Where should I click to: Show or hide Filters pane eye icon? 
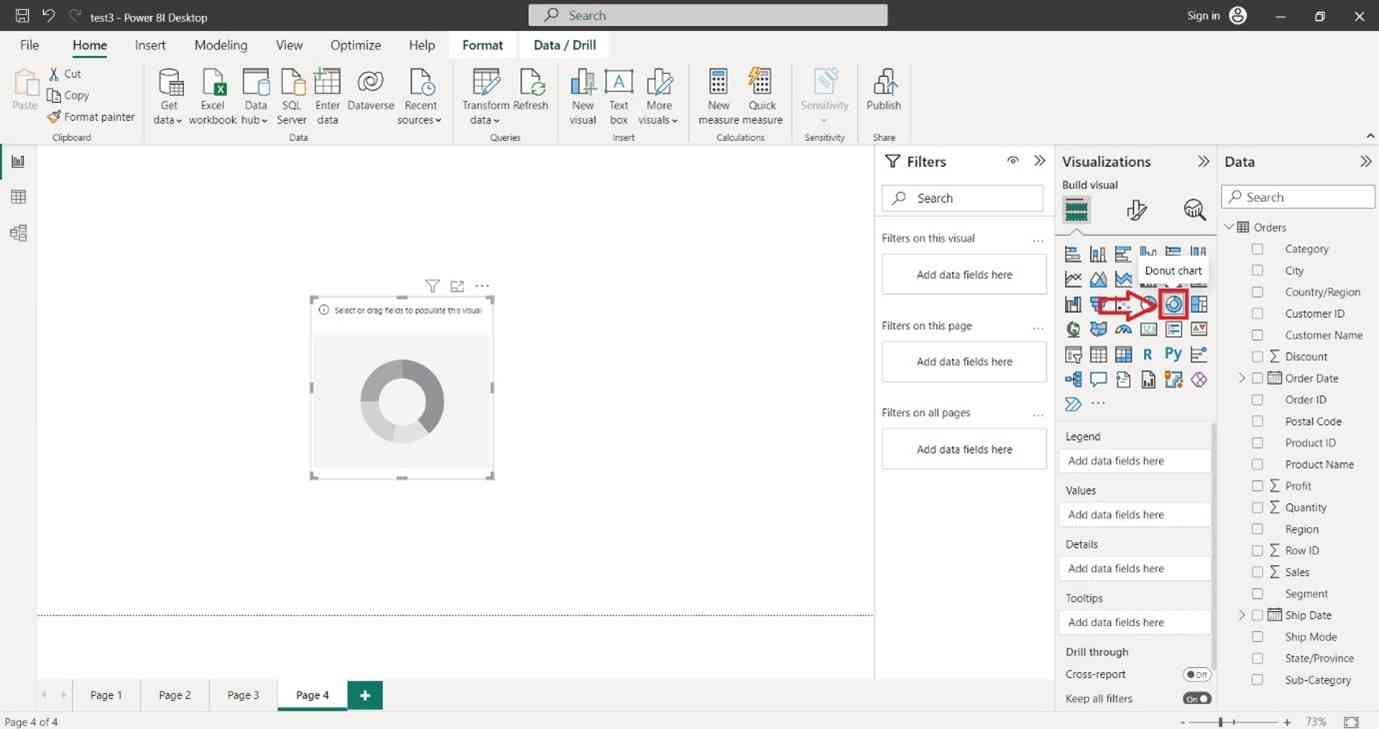[x=1013, y=161]
